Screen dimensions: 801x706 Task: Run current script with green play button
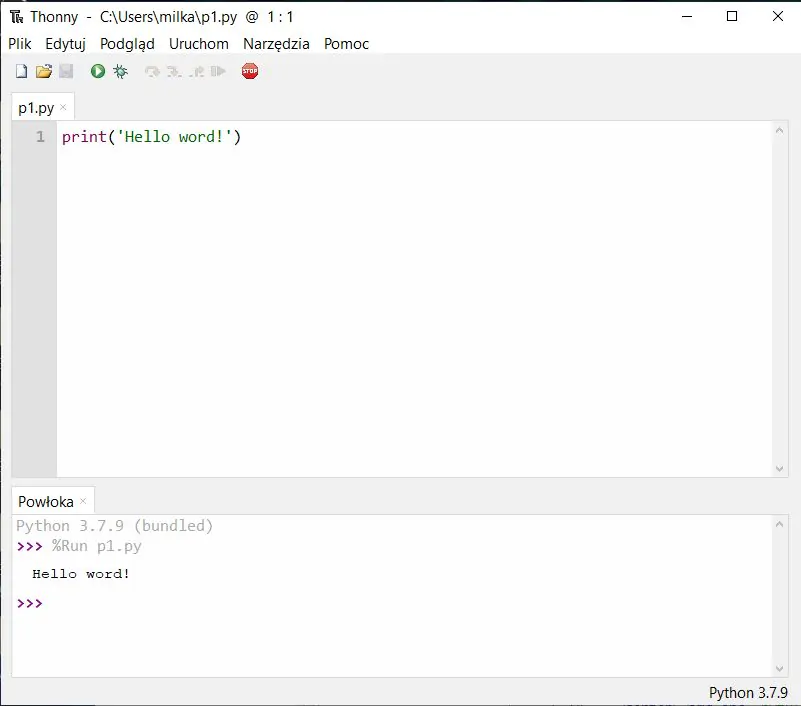pyautogui.click(x=98, y=71)
